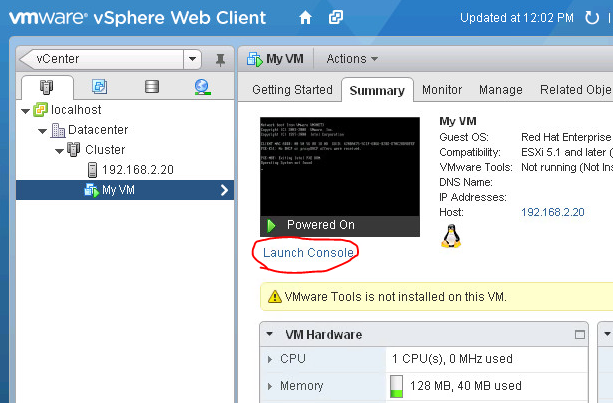Click the 'Updated at 12:02 PM' text
Viewport: 613px width, 403px height.
click(x=517, y=18)
